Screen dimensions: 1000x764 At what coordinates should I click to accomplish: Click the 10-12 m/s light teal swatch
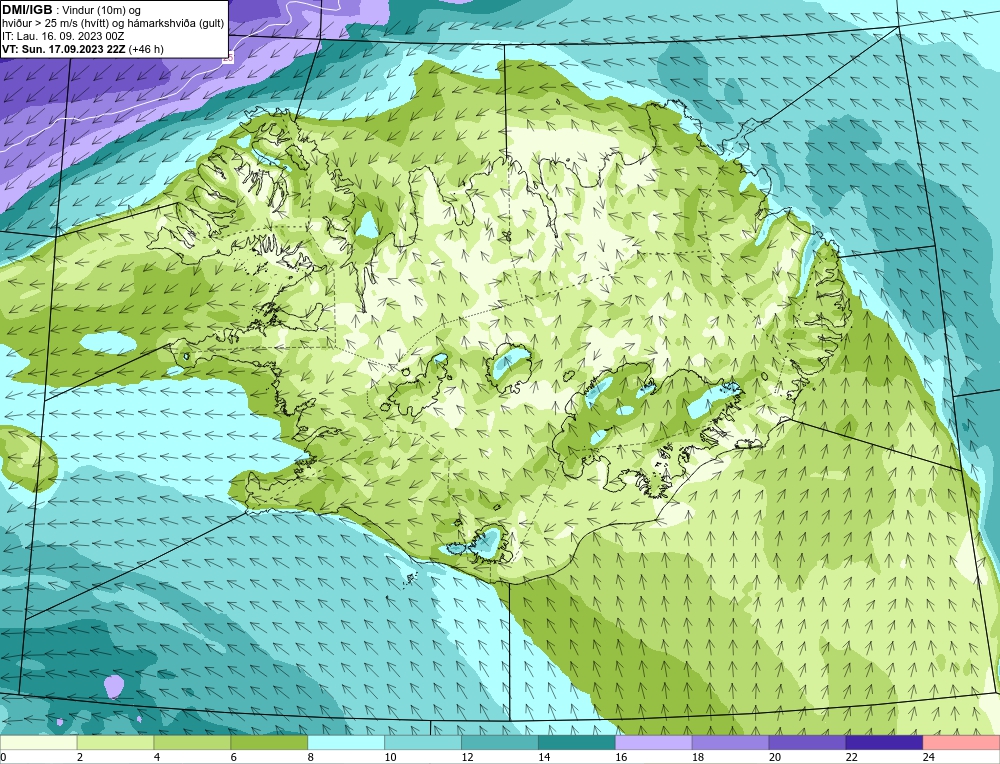(x=423, y=743)
